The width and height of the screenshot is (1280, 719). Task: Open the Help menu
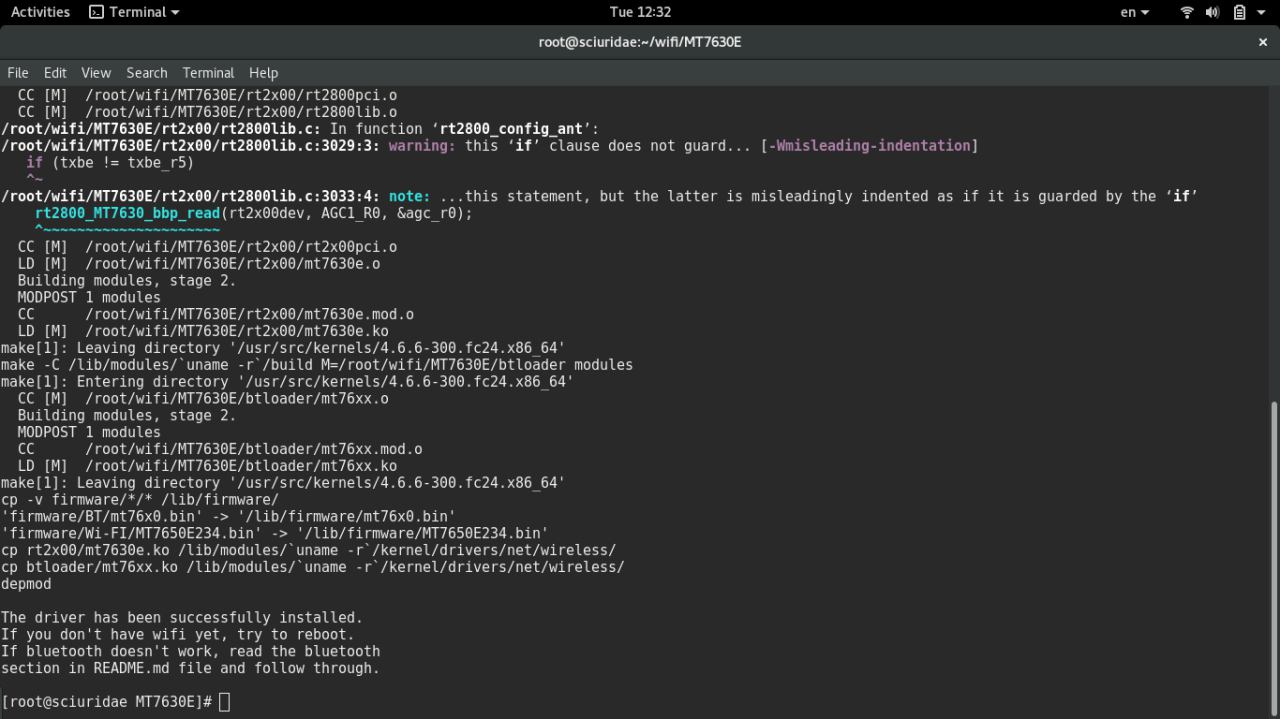click(263, 73)
